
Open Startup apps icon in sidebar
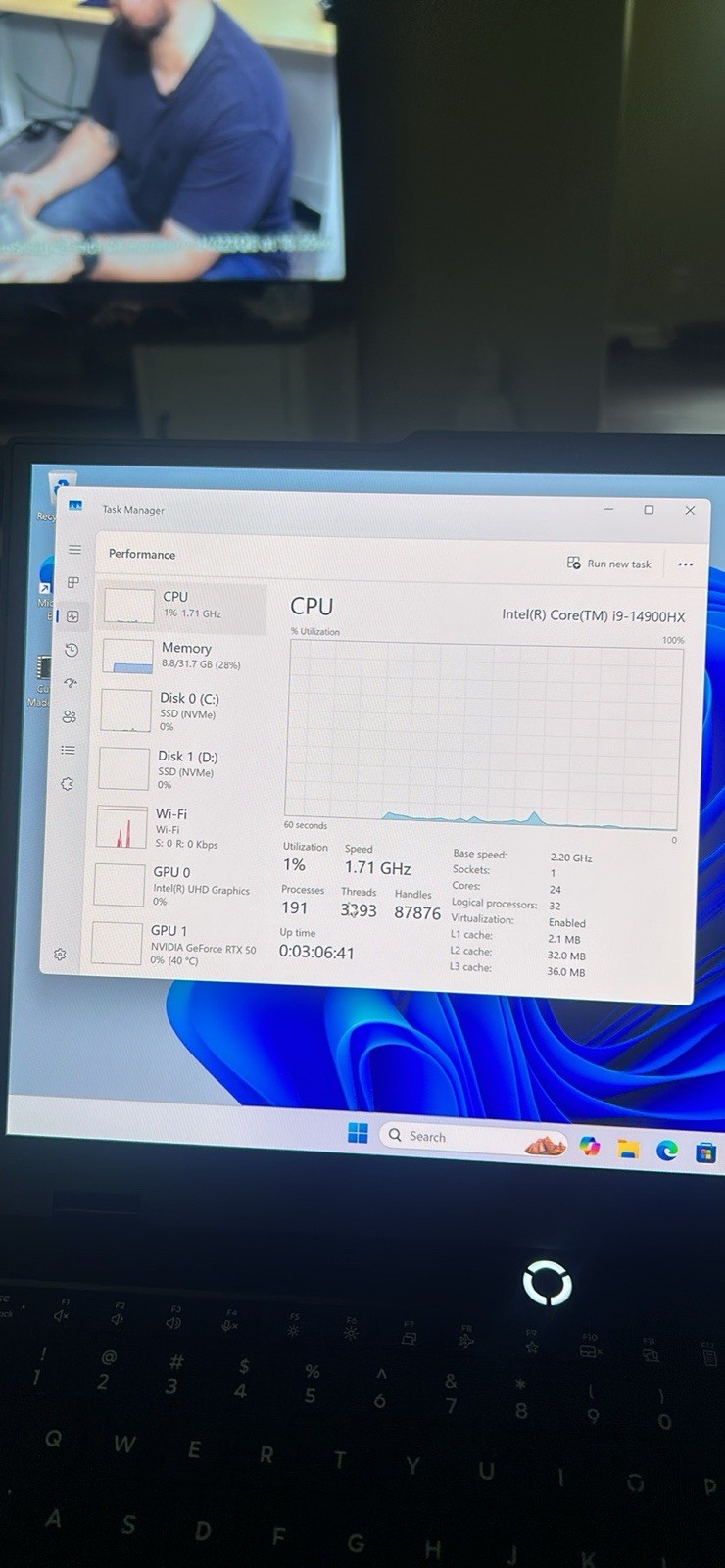[x=71, y=683]
